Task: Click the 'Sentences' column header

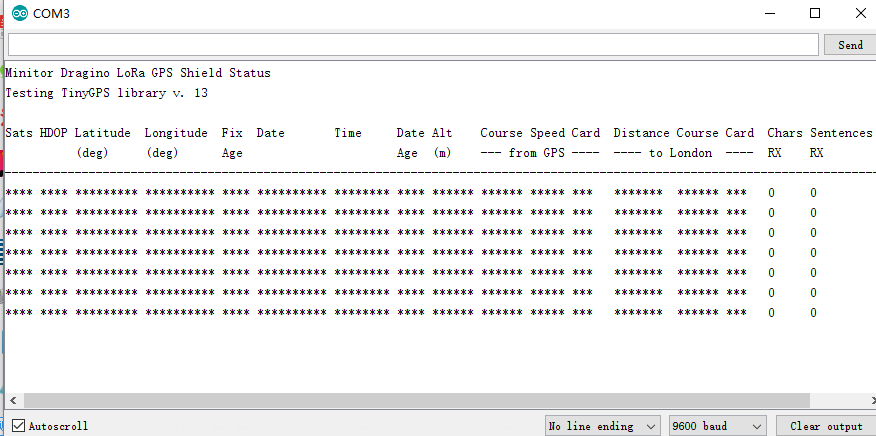Action: (x=841, y=133)
